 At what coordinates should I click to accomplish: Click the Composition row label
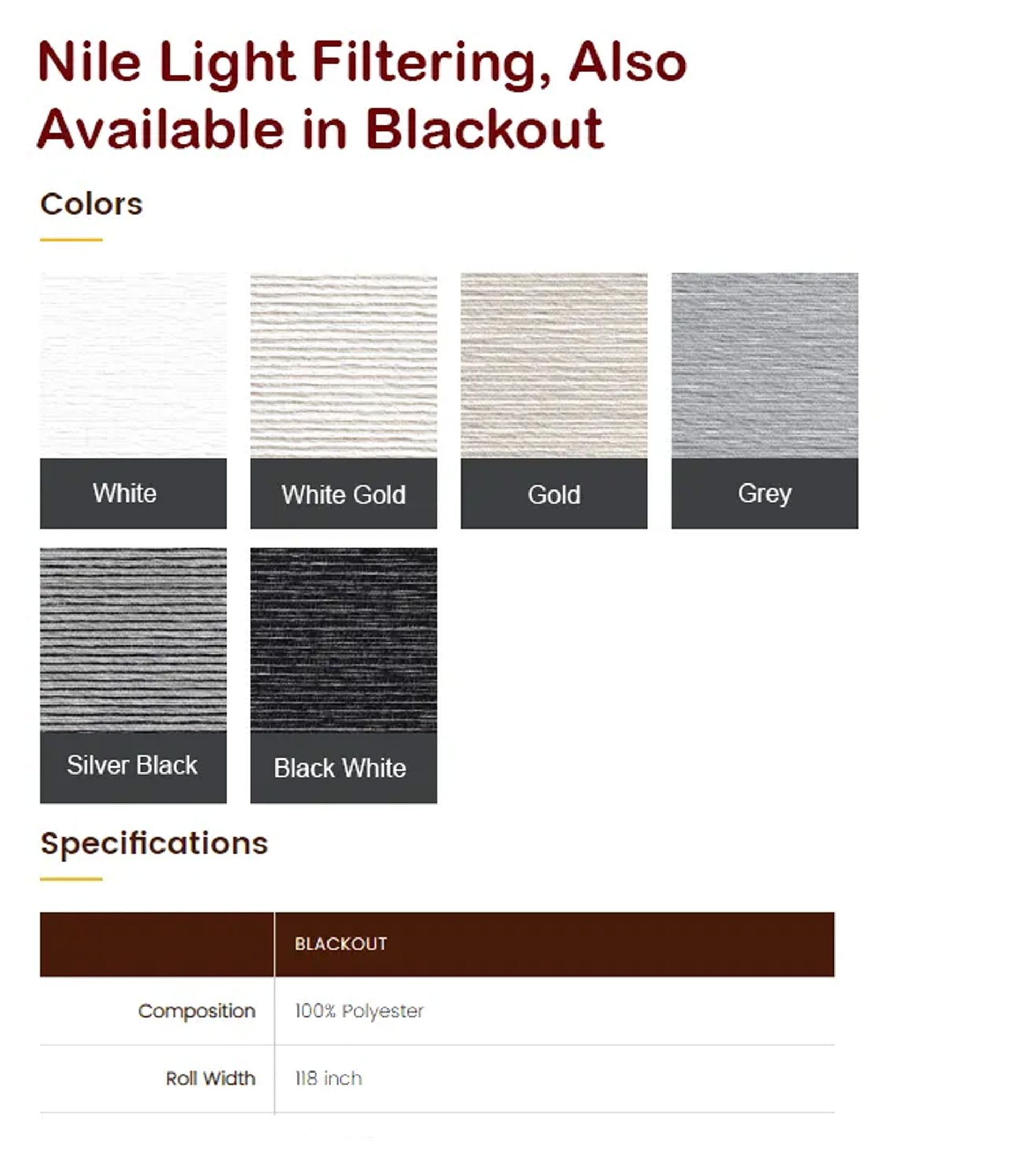point(196,1011)
